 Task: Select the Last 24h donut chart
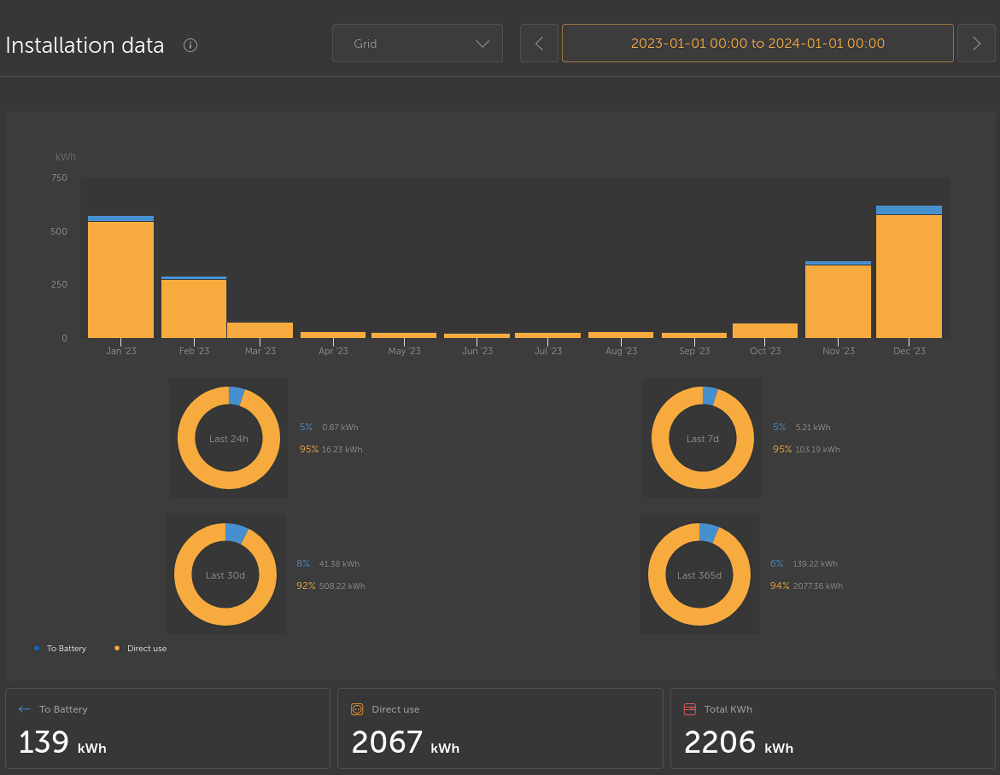pos(228,438)
